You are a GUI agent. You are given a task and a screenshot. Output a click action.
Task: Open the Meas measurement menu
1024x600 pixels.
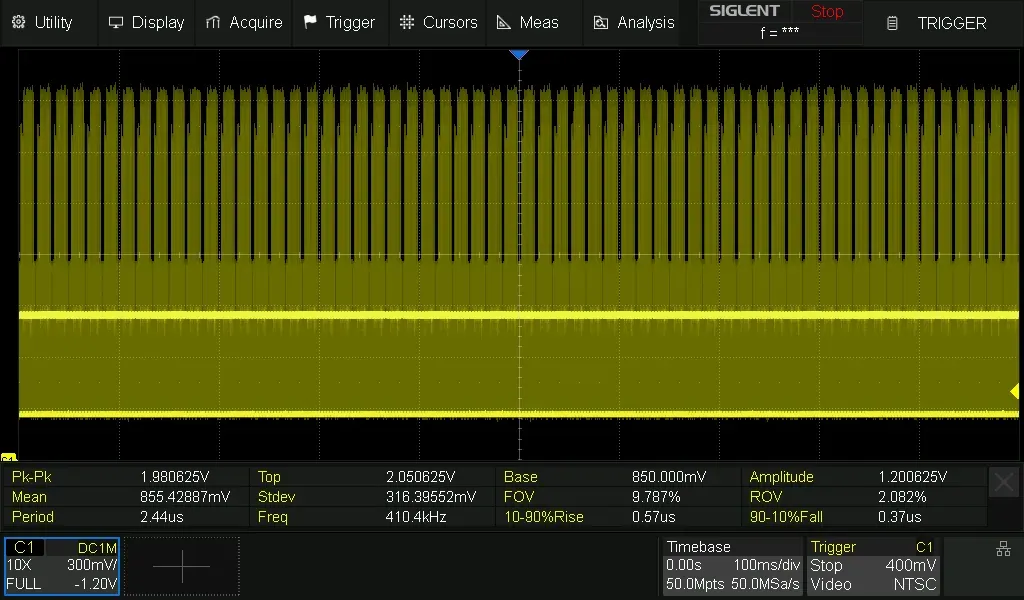tap(528, 22)
